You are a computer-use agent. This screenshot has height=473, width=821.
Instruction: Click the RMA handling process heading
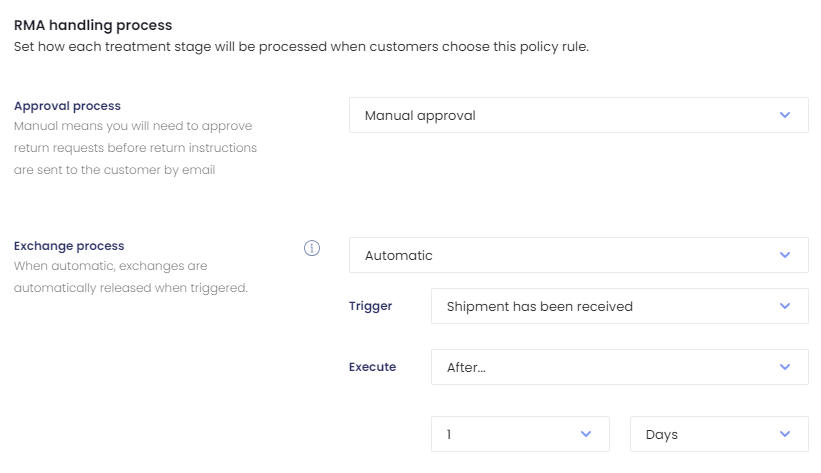click(x=93, y=25)
